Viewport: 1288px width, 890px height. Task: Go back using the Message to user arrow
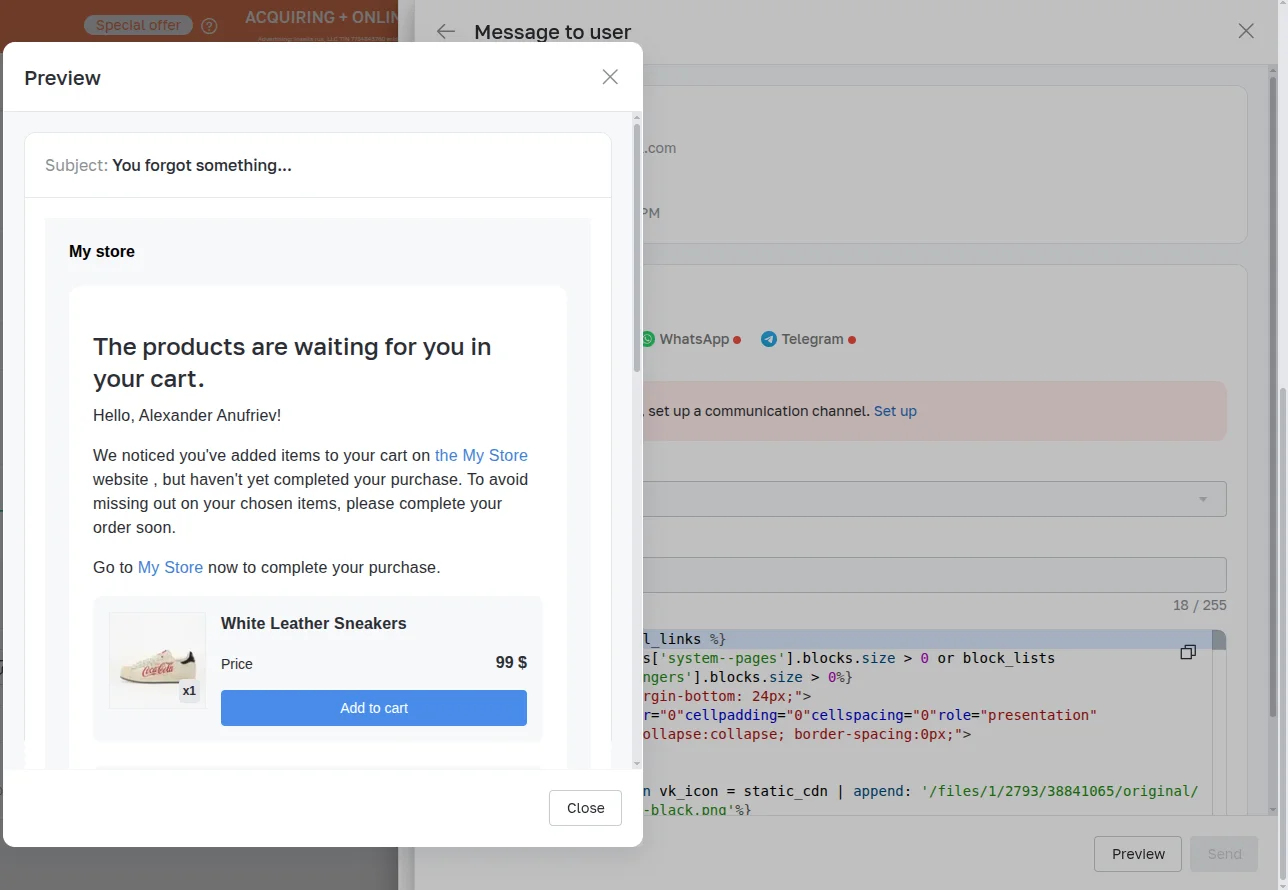446,31
